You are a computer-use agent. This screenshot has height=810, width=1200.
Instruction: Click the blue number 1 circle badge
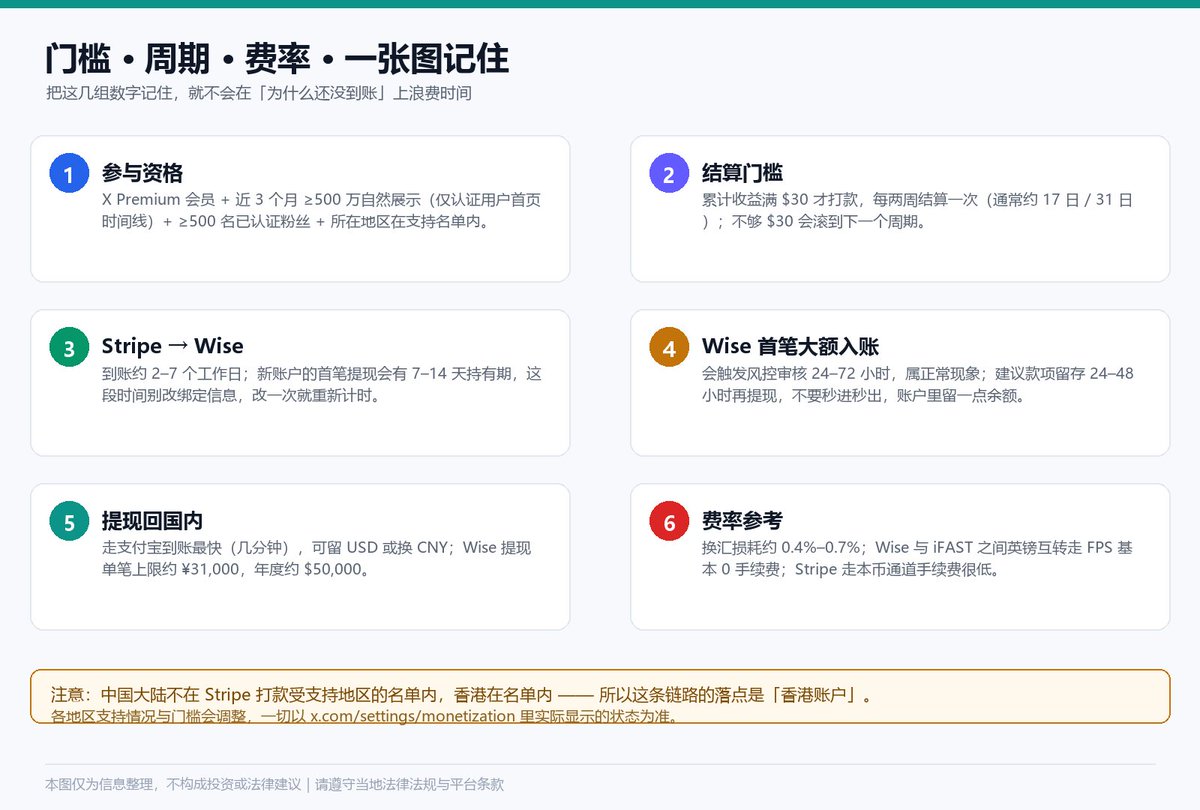click(69, 174)
